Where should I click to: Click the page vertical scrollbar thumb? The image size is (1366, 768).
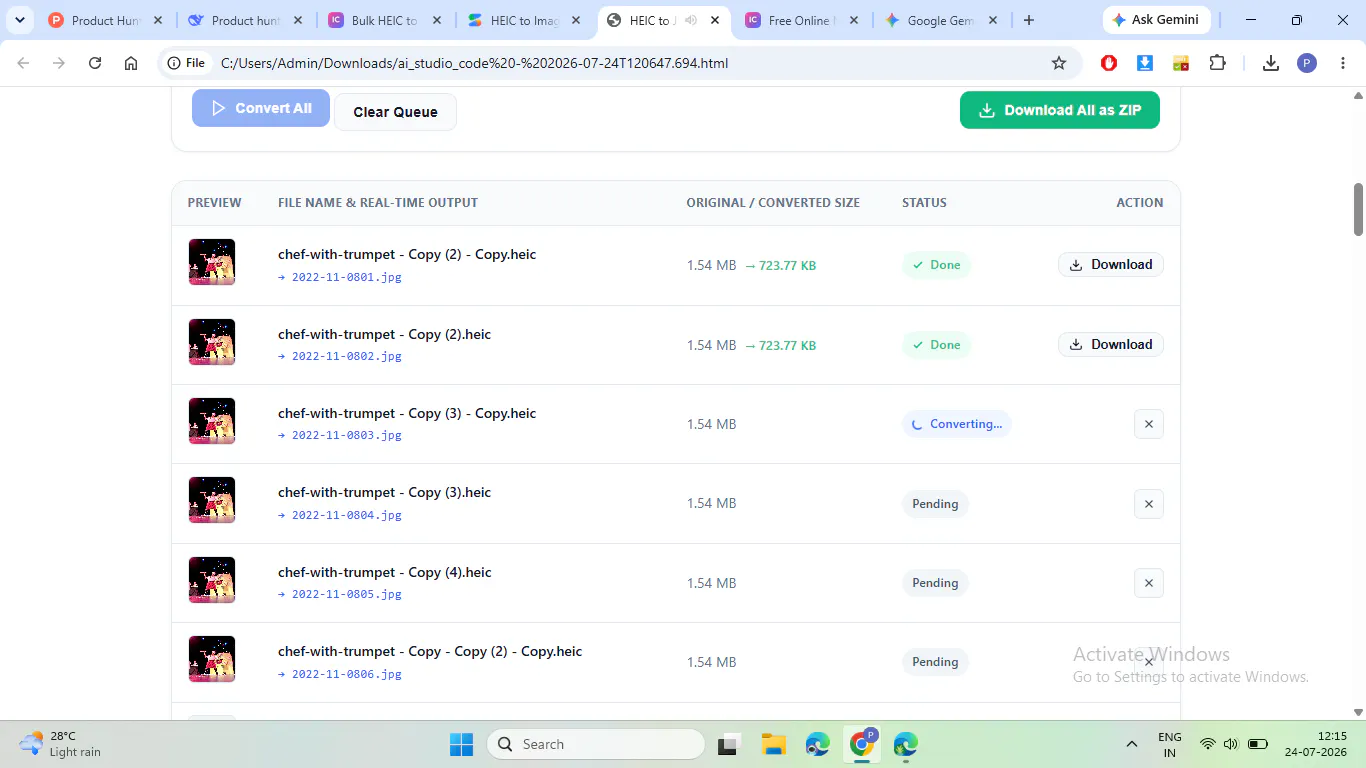pyautogui.click(x=1359, y=209)
